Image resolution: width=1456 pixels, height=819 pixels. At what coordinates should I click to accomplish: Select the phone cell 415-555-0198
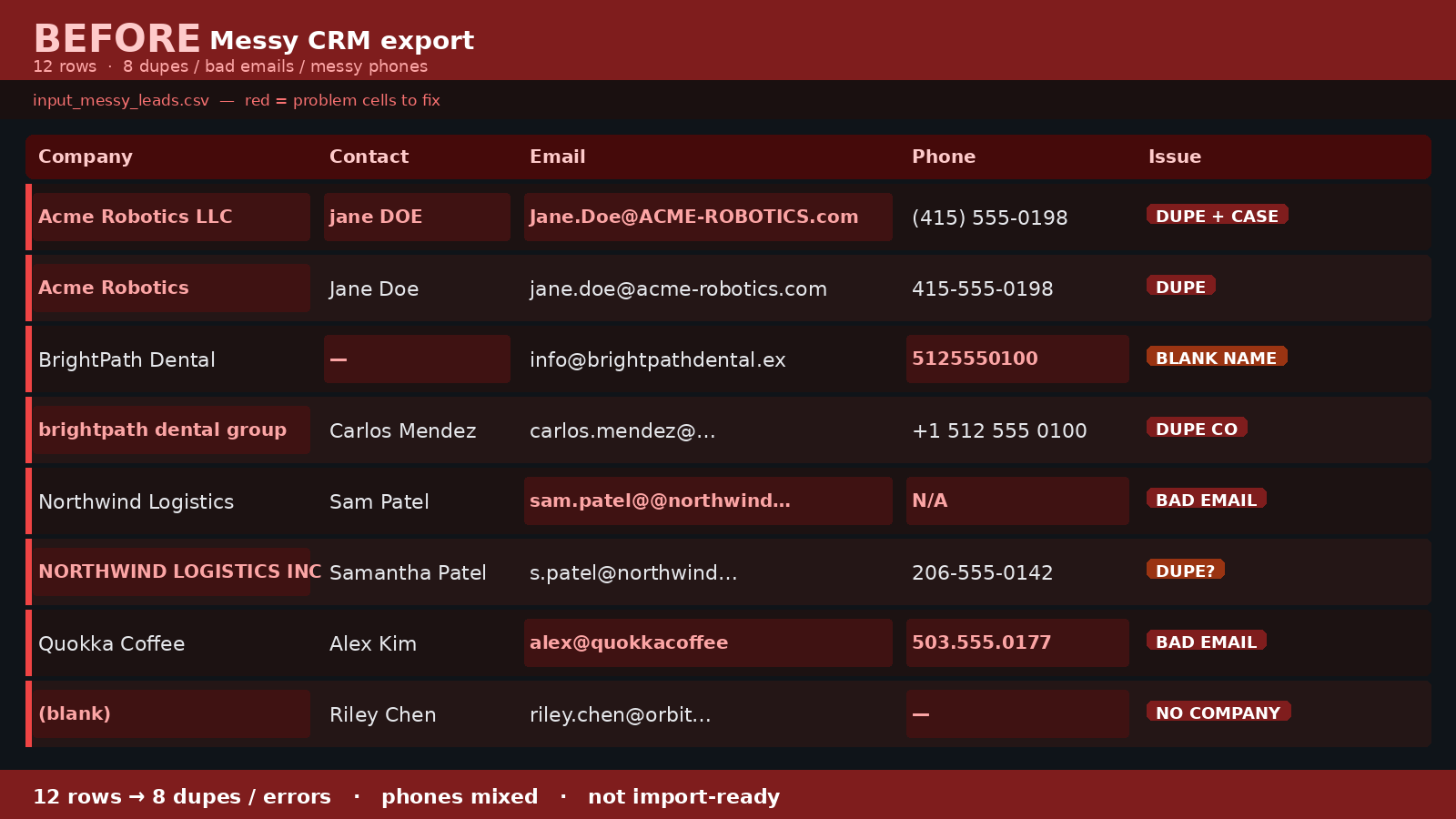click(982, 288)
